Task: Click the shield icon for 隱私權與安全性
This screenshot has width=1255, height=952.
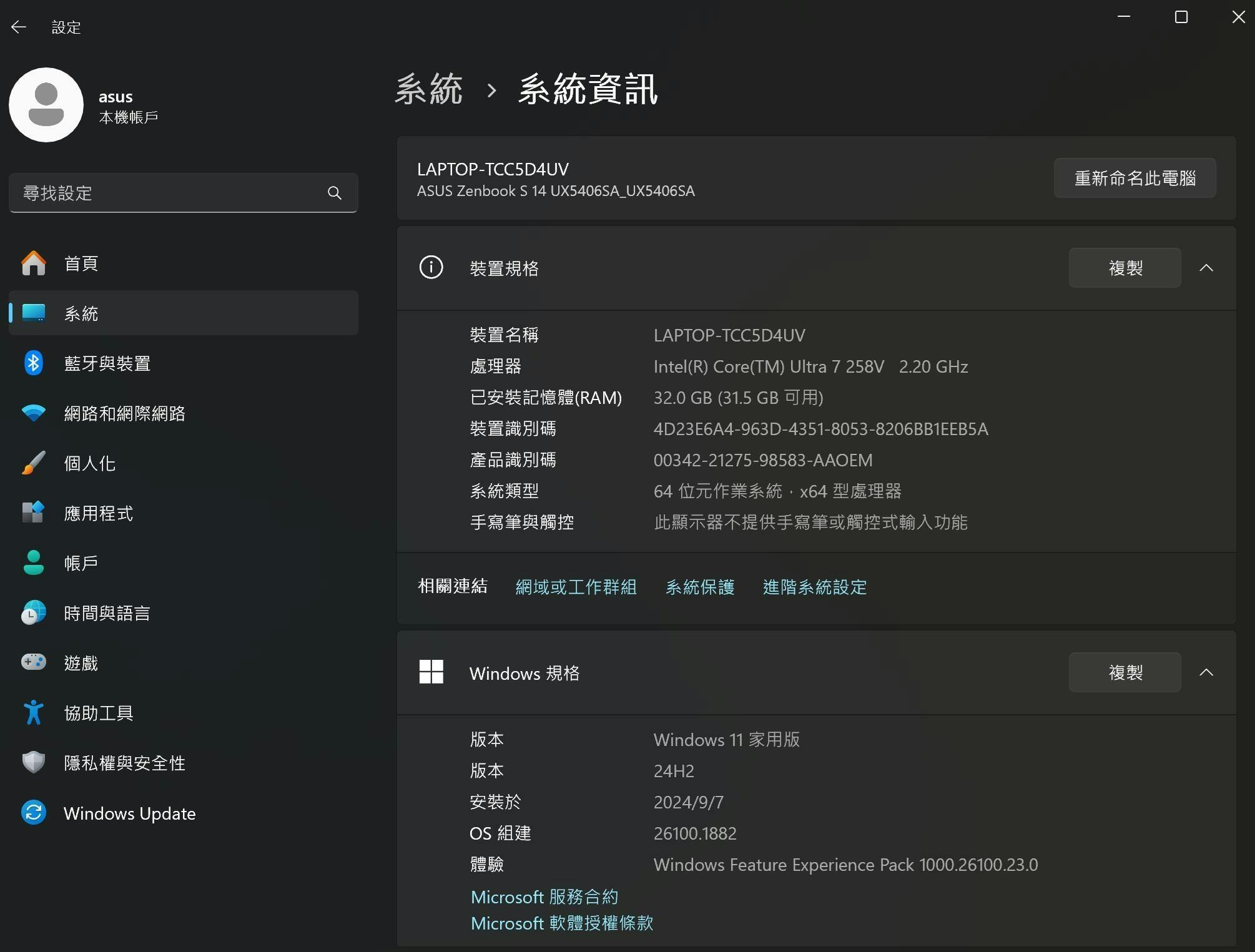Action: tap(34, 762)
